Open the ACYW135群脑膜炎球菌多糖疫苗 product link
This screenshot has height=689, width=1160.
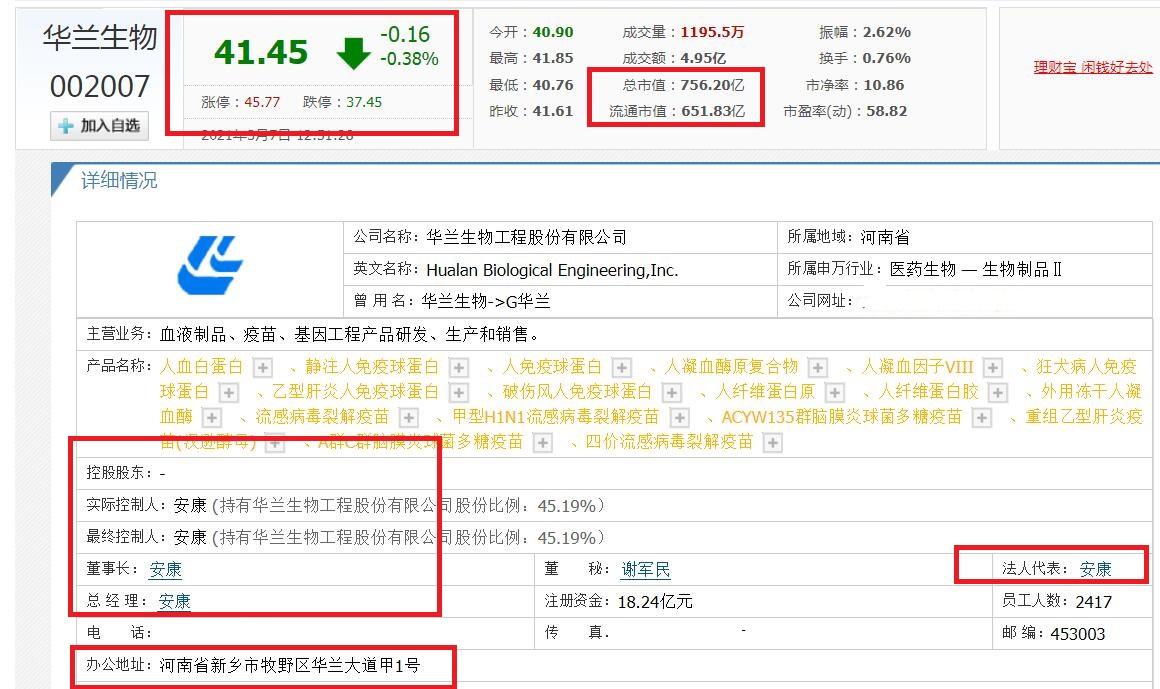click(x=842, y=417)
